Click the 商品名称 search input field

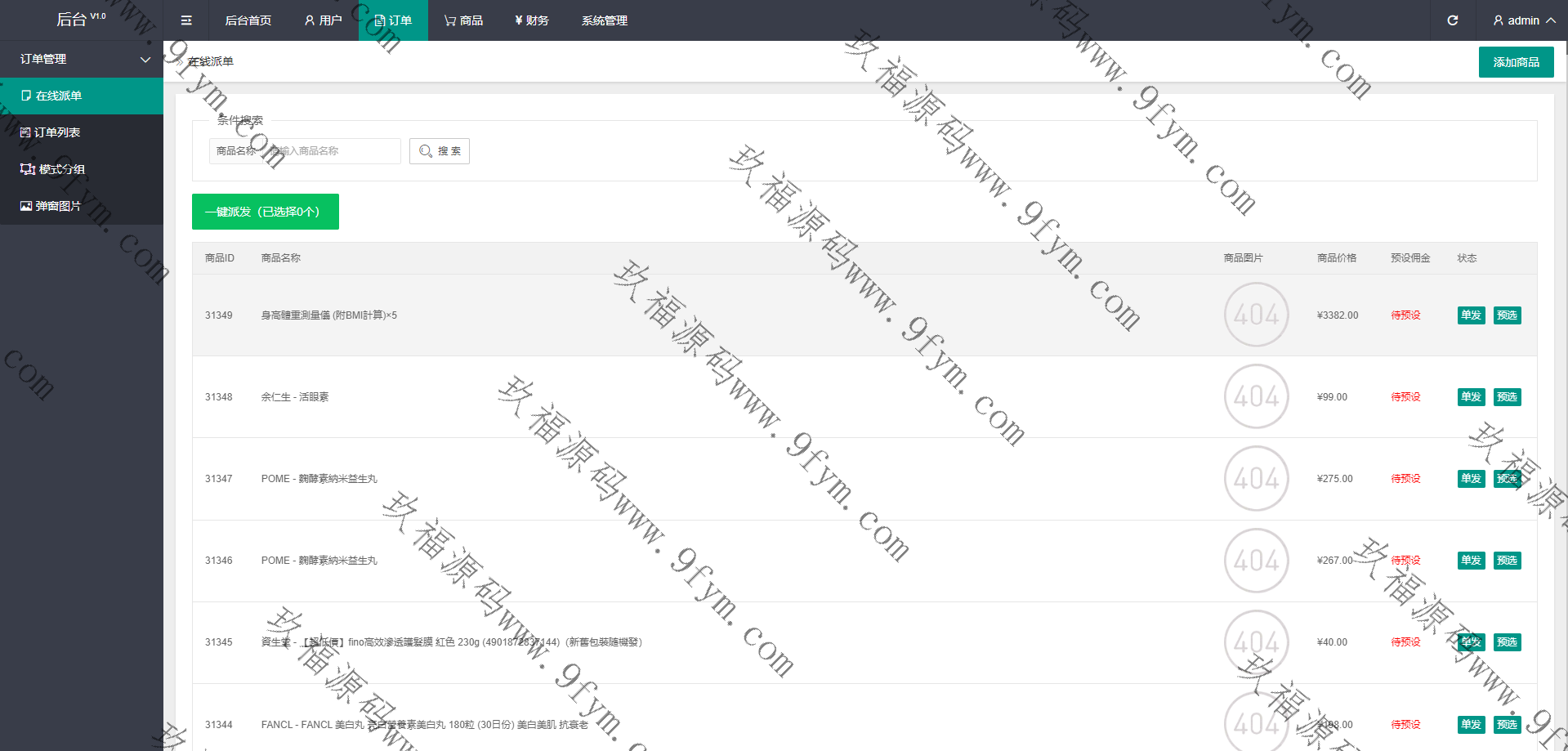point(333,151)
